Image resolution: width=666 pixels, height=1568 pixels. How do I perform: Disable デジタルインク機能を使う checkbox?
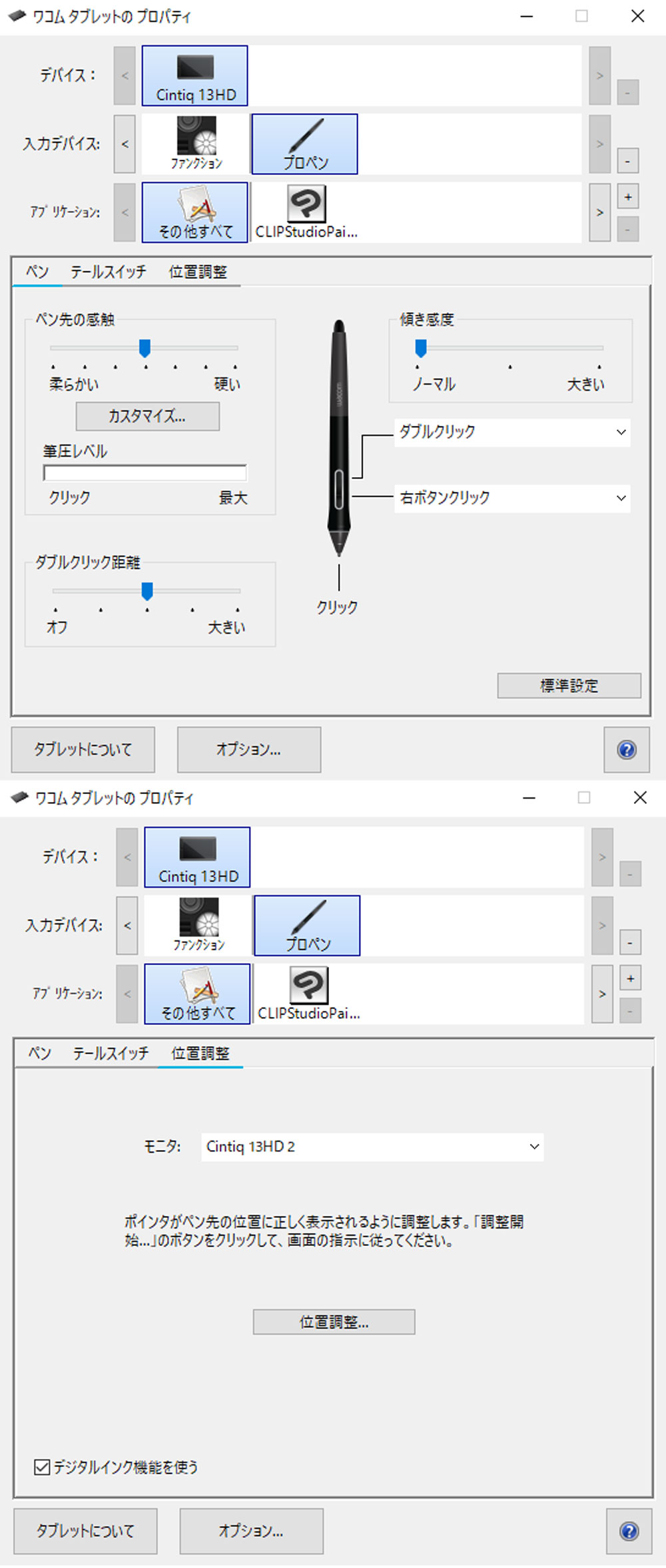click(x=42, y=1467)
